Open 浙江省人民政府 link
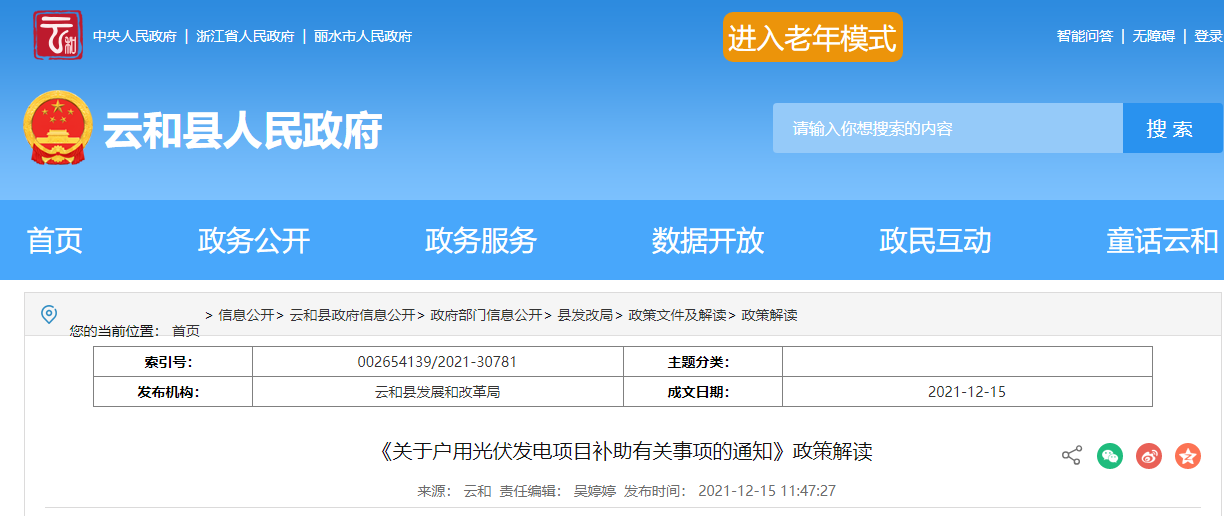Screen dimensions: 1224x516 [245, 36]
